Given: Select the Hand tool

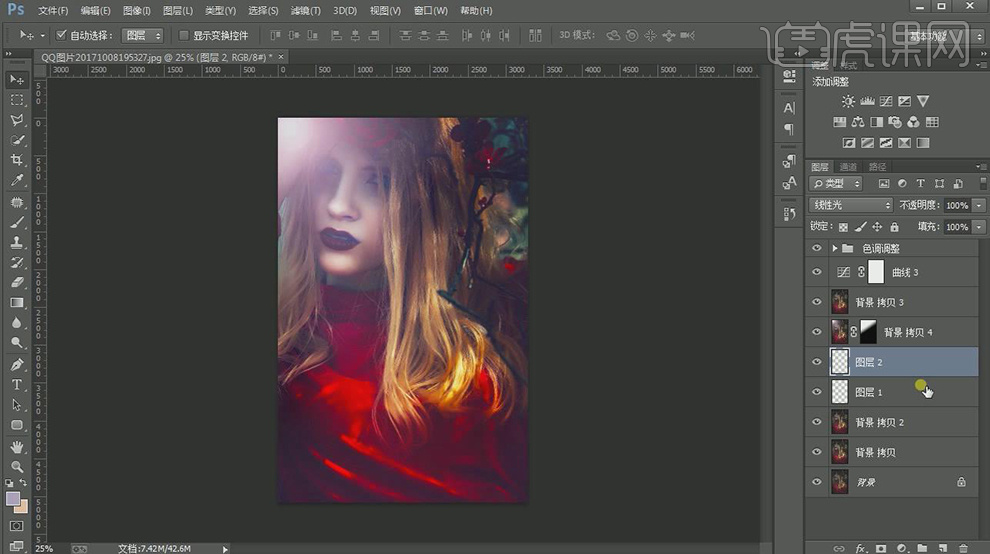Looking at the screenshot, I should [17, 446].
